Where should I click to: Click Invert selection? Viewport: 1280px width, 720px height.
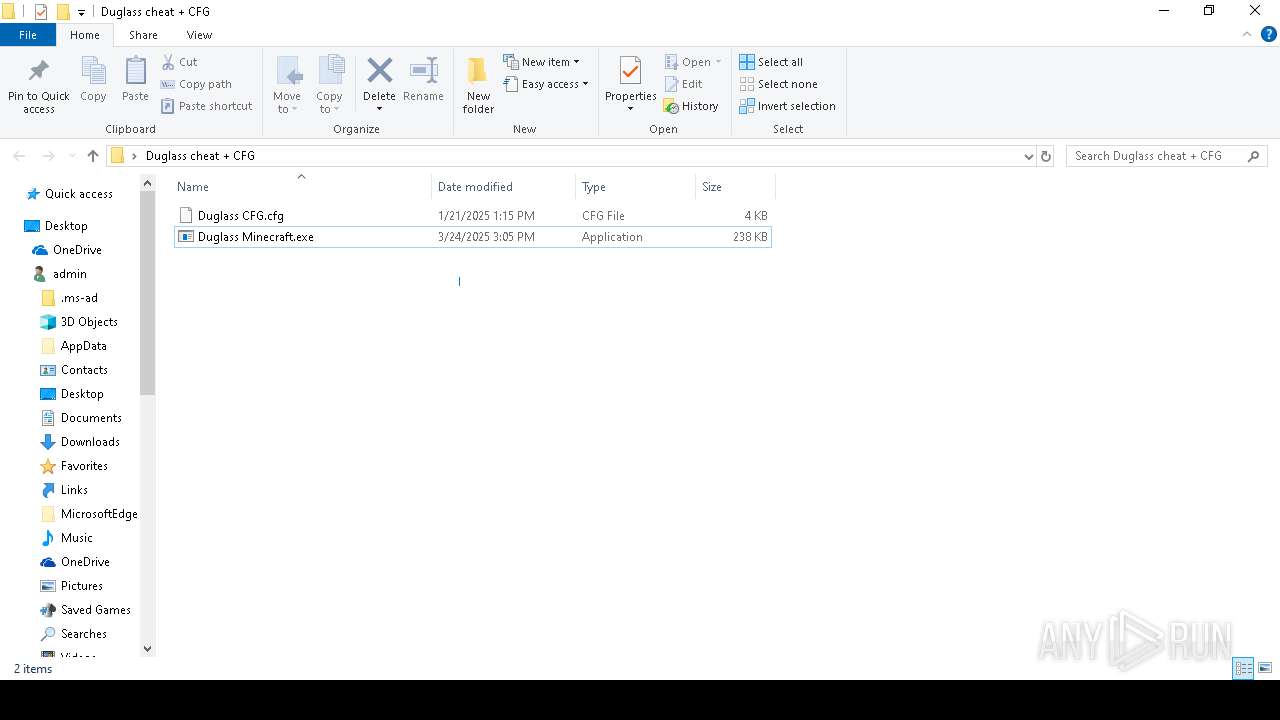click(787, 106)
